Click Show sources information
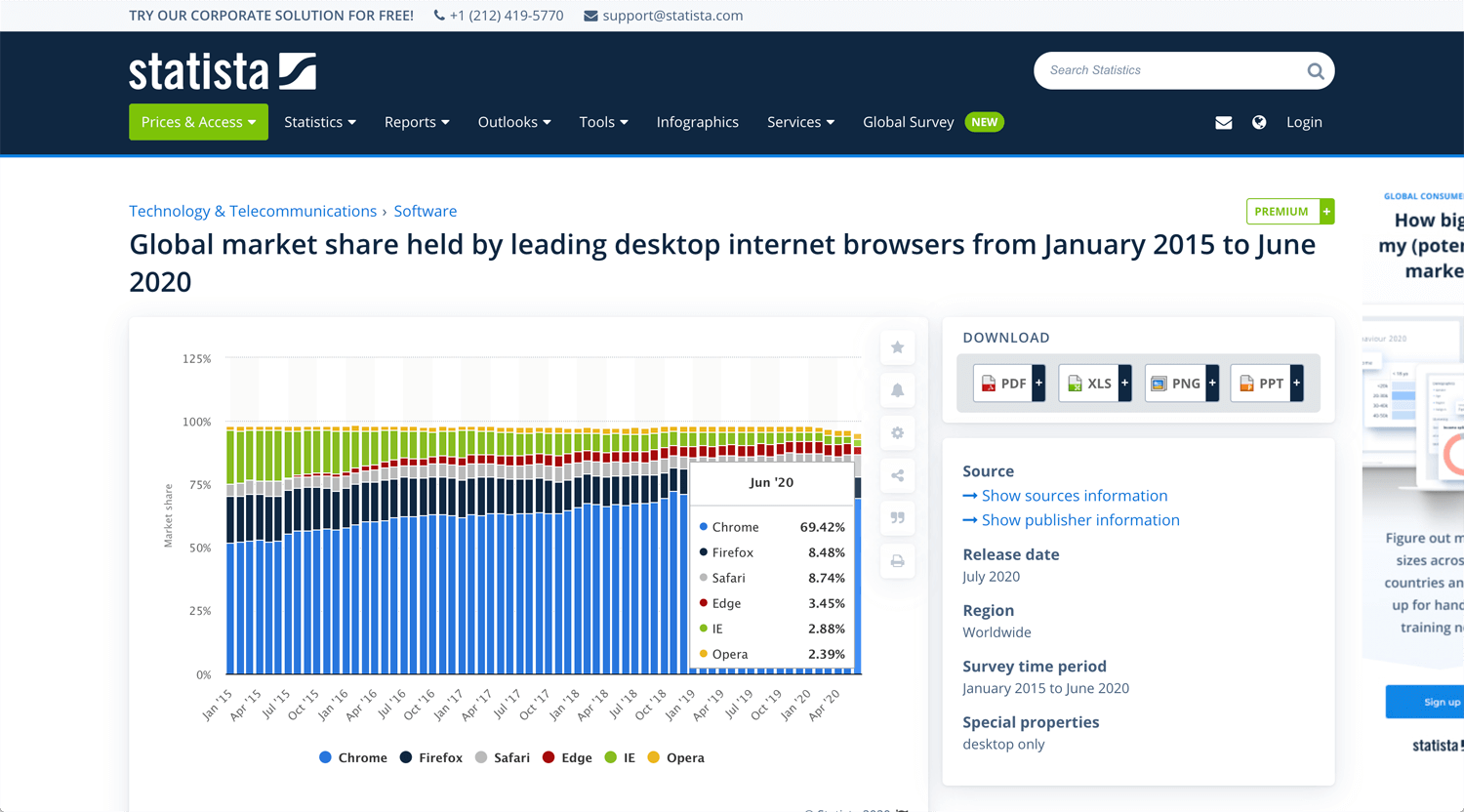 tap(1075, 496)
